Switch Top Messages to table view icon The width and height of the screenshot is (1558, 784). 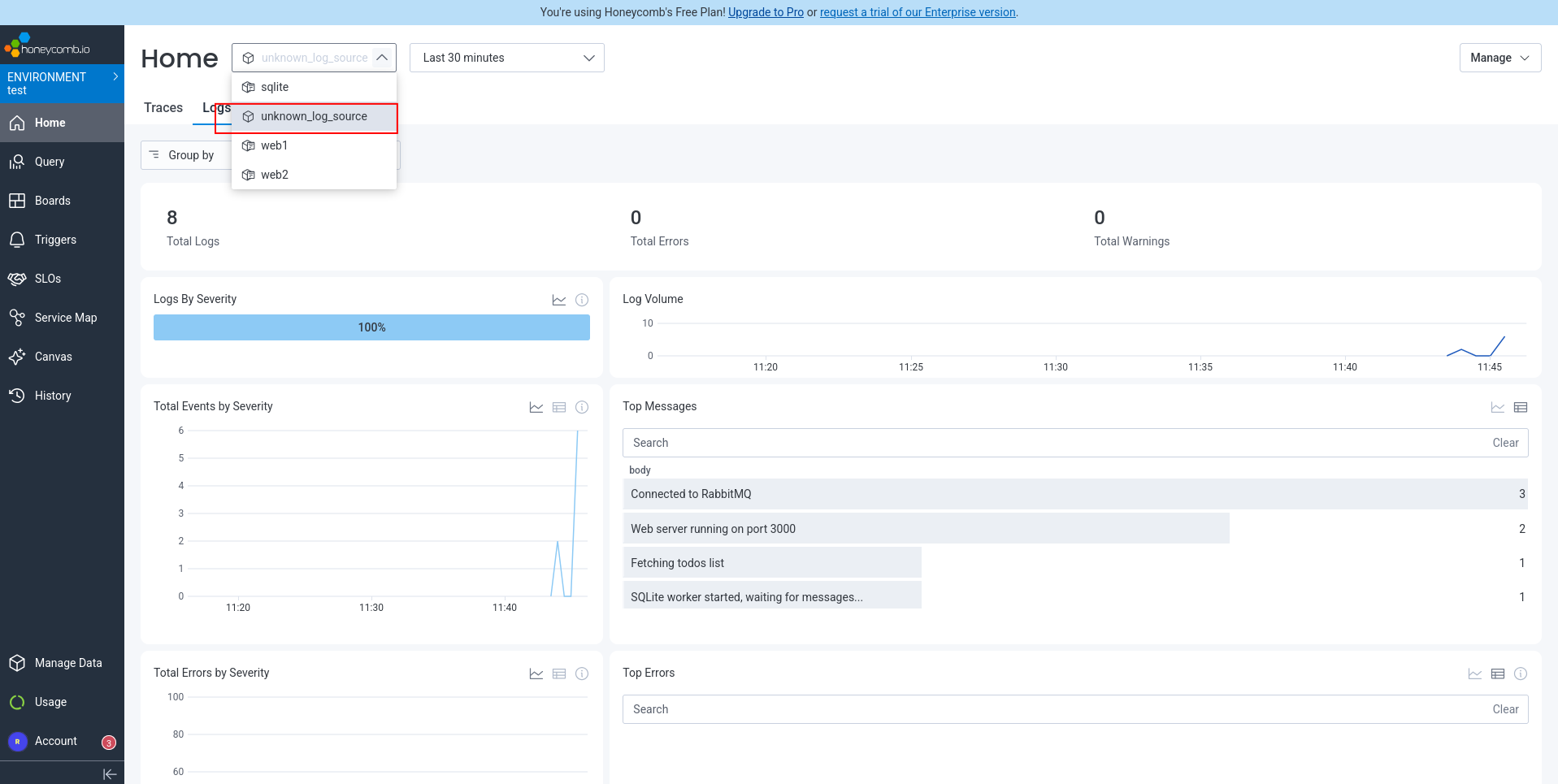click(1521, 407)
